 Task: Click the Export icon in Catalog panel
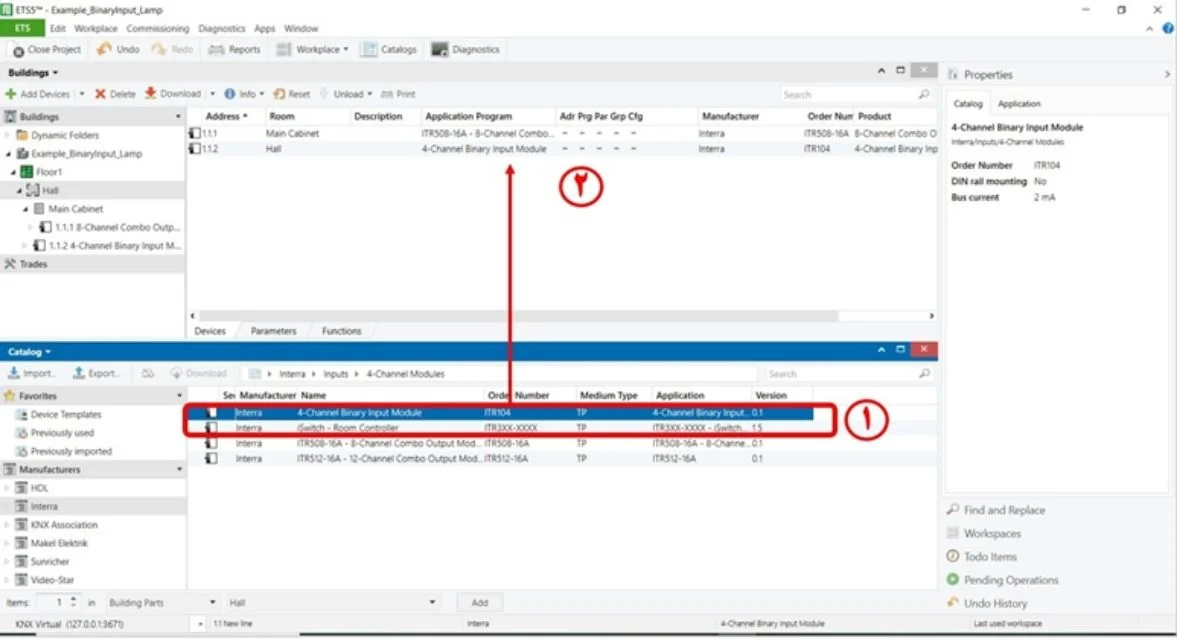click(x=79, y=373)
